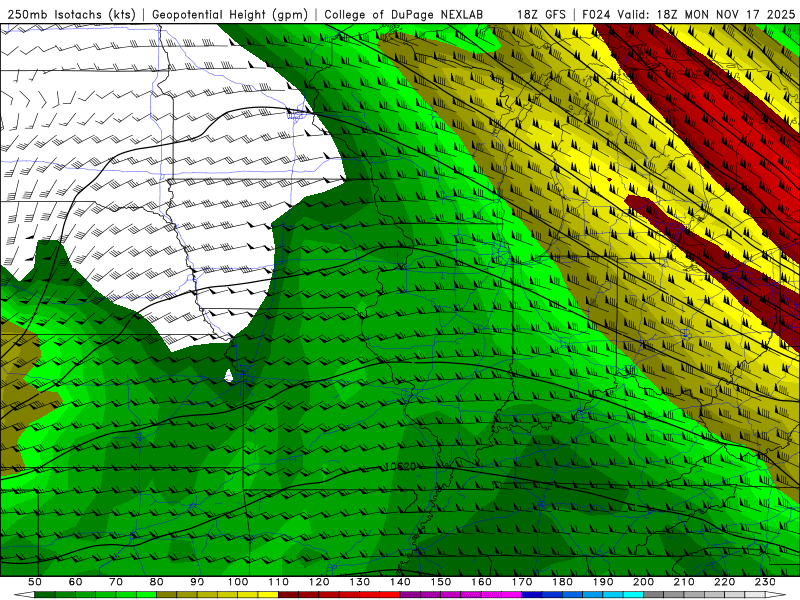800x600 pixels.
Task: Click the bright yellow swatch left of 110
Action: point(268,594)
